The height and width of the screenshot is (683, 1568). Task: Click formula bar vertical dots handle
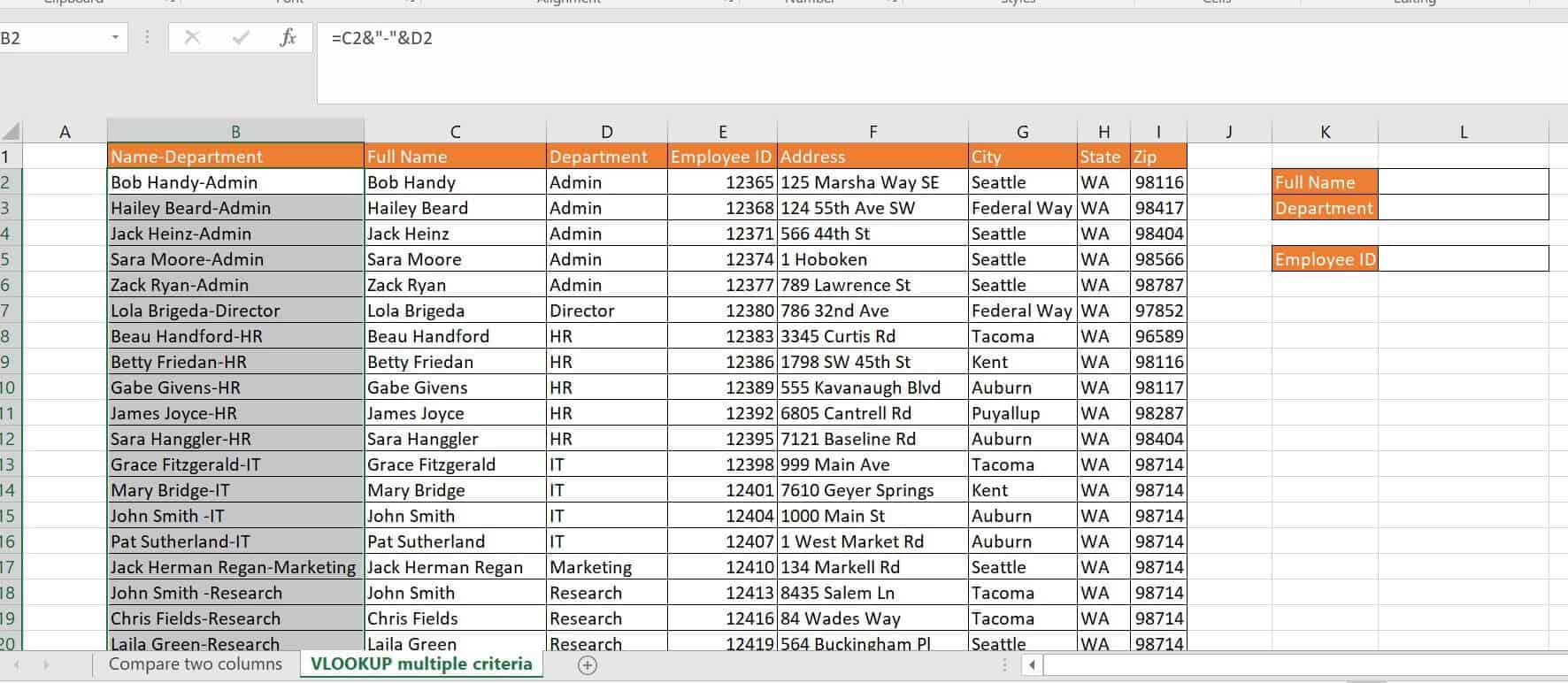[147, 37]
